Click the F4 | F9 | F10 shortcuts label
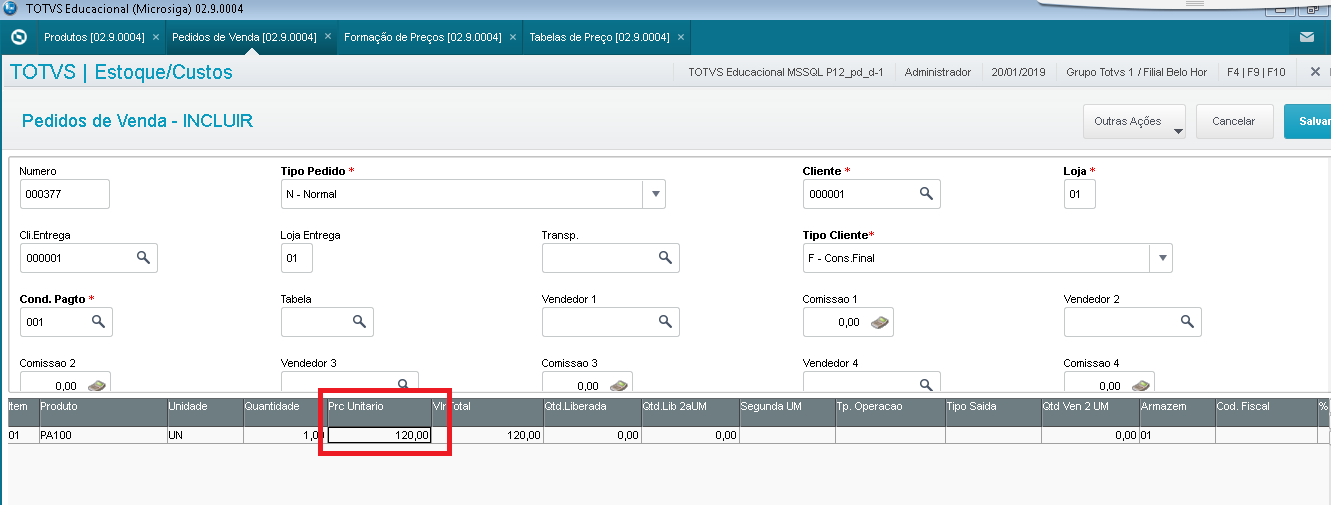 point(1256,72)
